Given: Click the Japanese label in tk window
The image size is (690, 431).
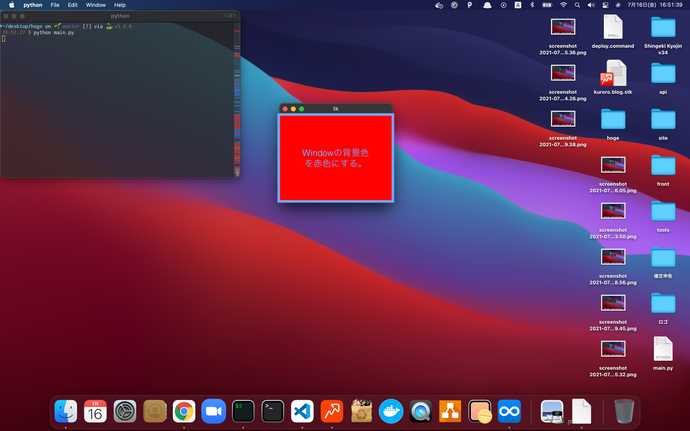Looking at the screenshot, I should click(x=335, y=158).
